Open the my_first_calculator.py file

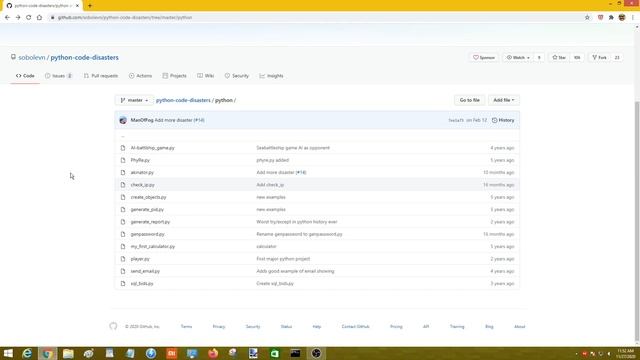pyautogui.click(x=153, y=247)
